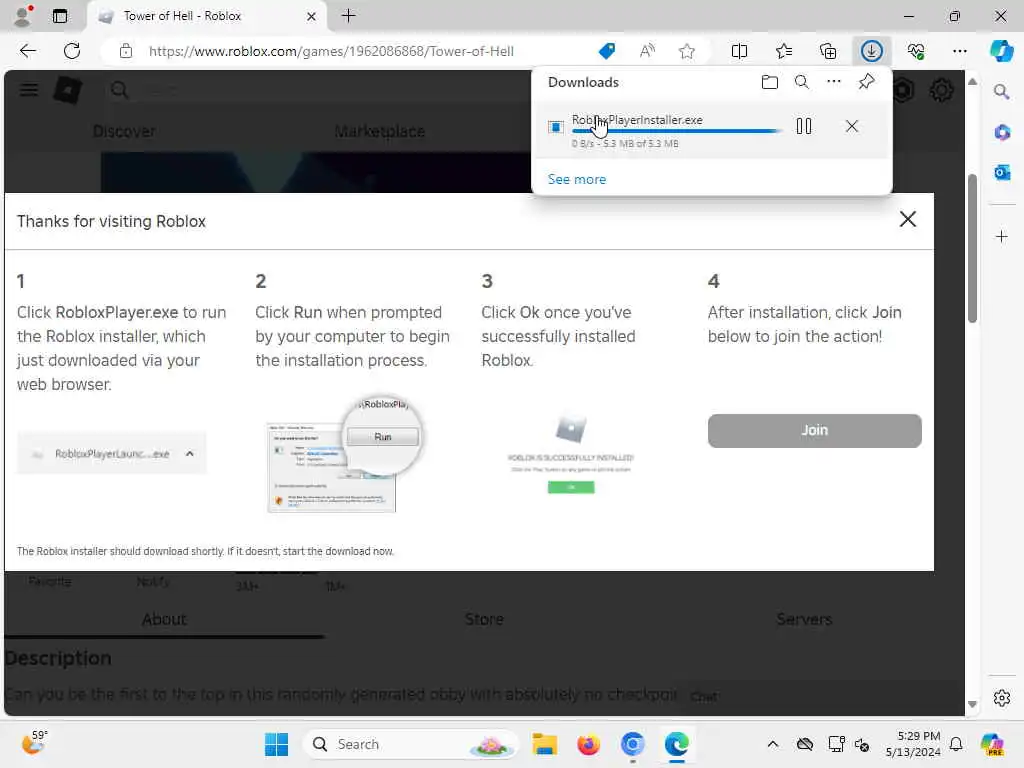The image size is (1024, 768).
Task: Close the Tower of Hell tab
Action: (312, 16)
